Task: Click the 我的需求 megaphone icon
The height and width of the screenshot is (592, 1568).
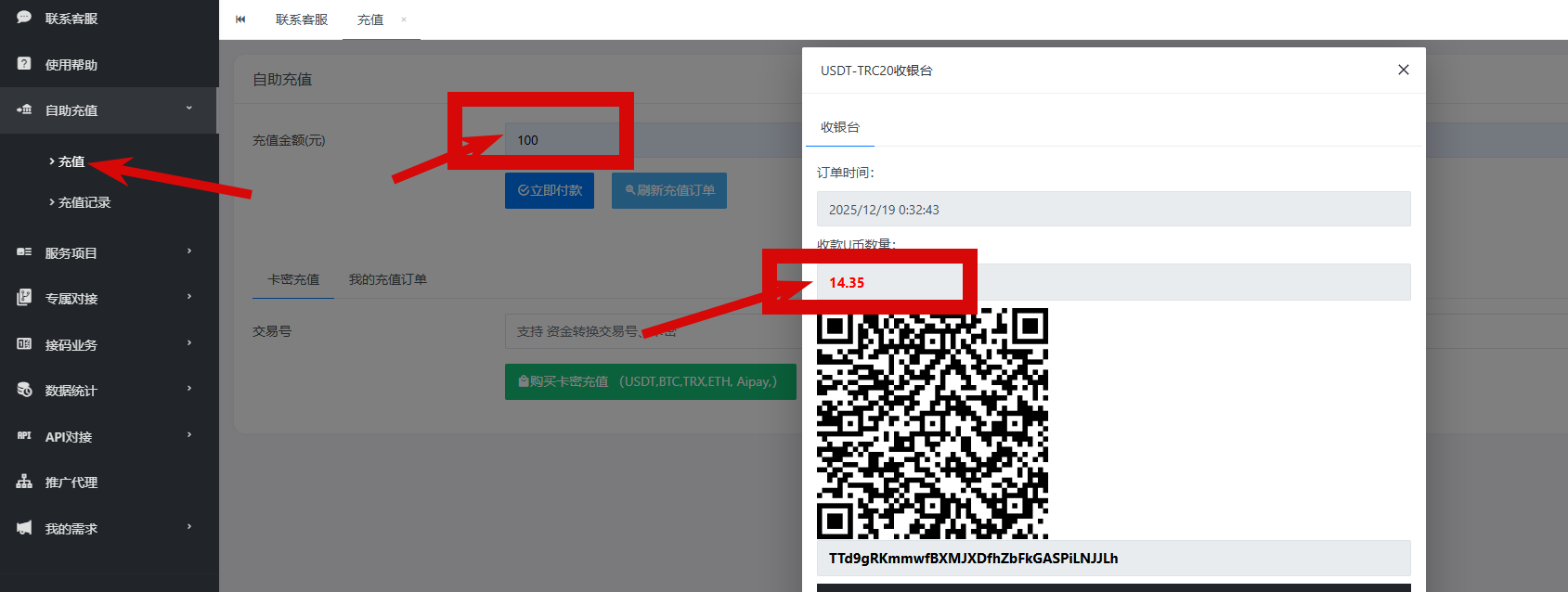Action: pos(24,528)
